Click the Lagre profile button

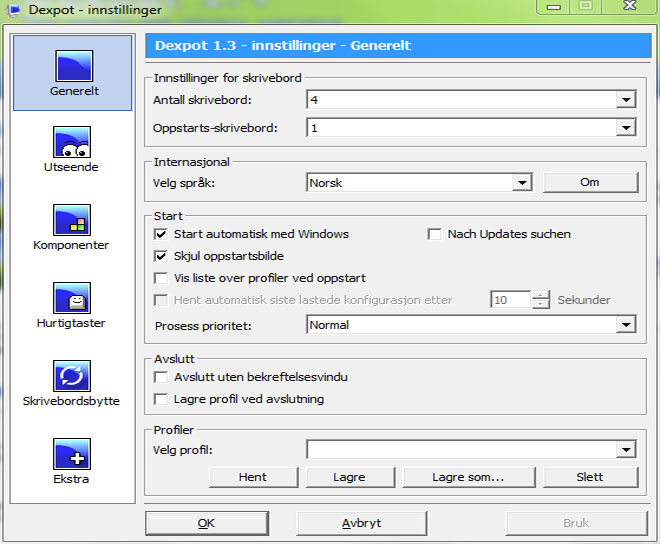(350, 477)
